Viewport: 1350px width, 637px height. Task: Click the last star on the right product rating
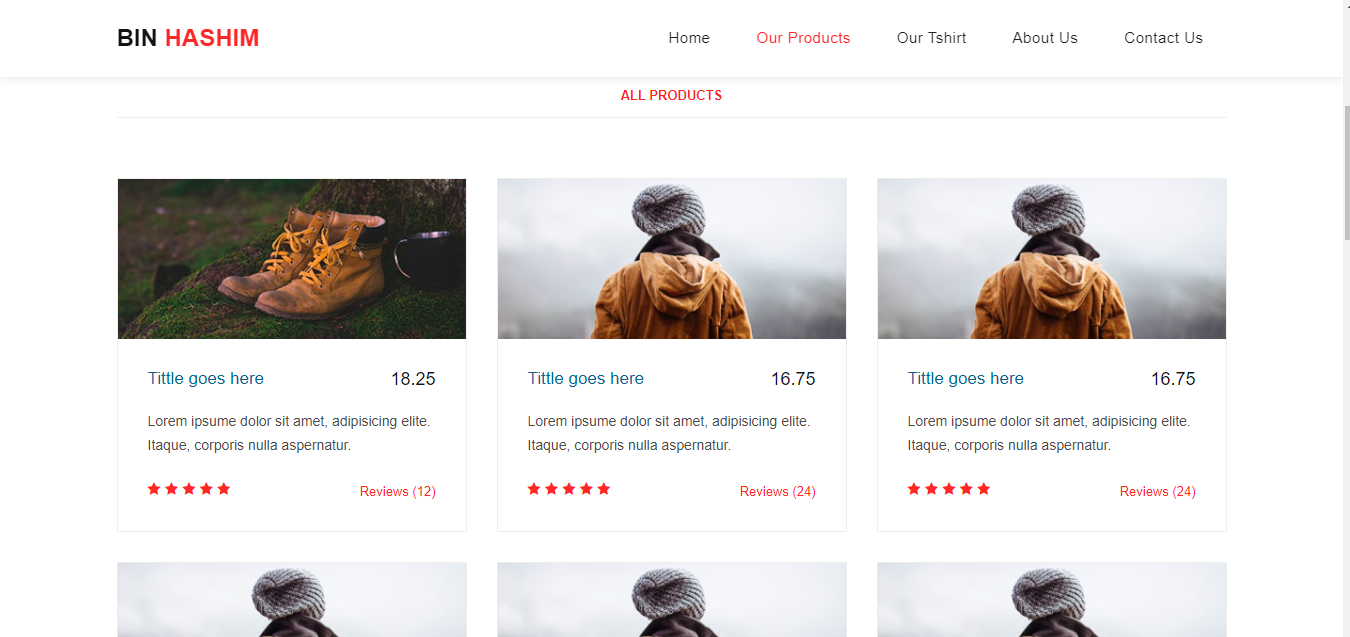984,489
